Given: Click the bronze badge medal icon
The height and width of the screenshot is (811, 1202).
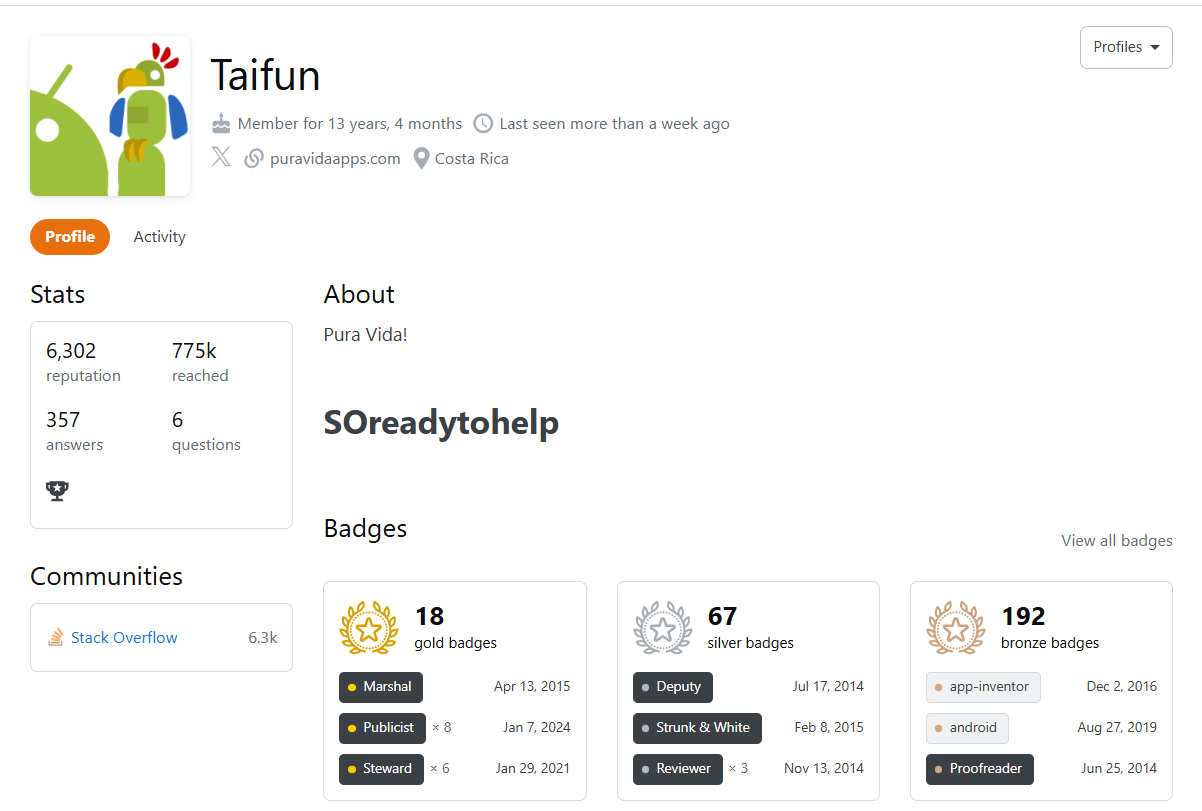Looking at the screenshot, I should point(956,628).
